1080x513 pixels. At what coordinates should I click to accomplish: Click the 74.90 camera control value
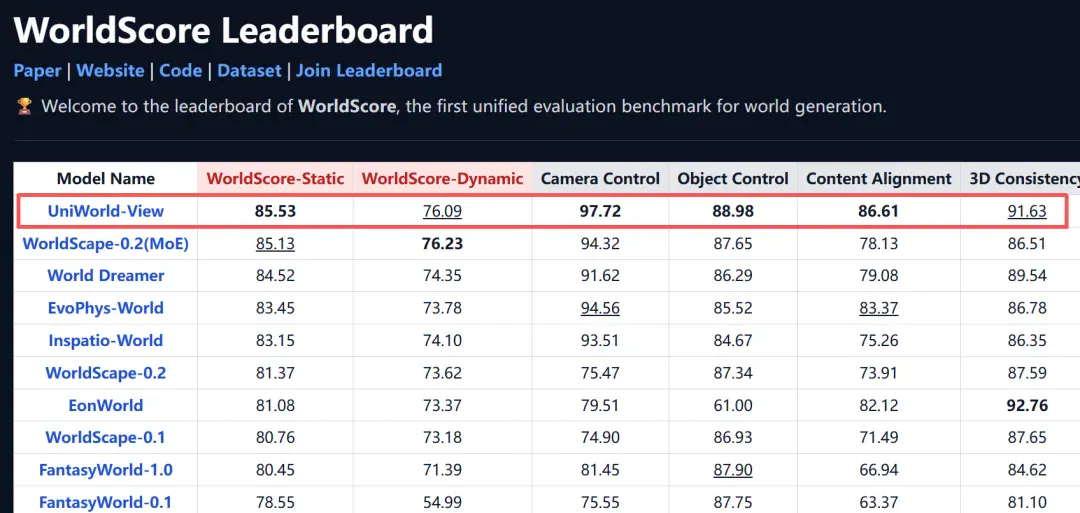[600, 437]
